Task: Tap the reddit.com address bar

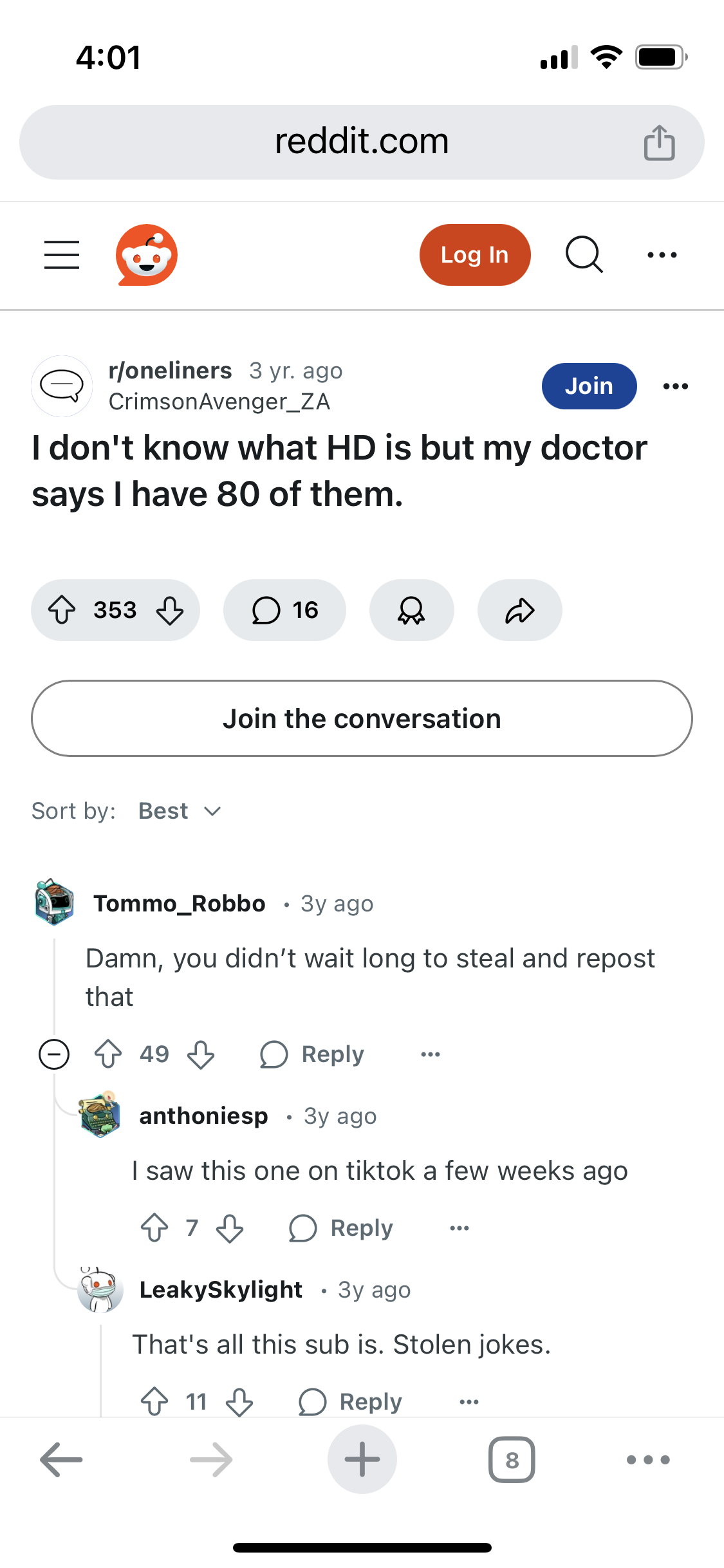Action: 361,142
